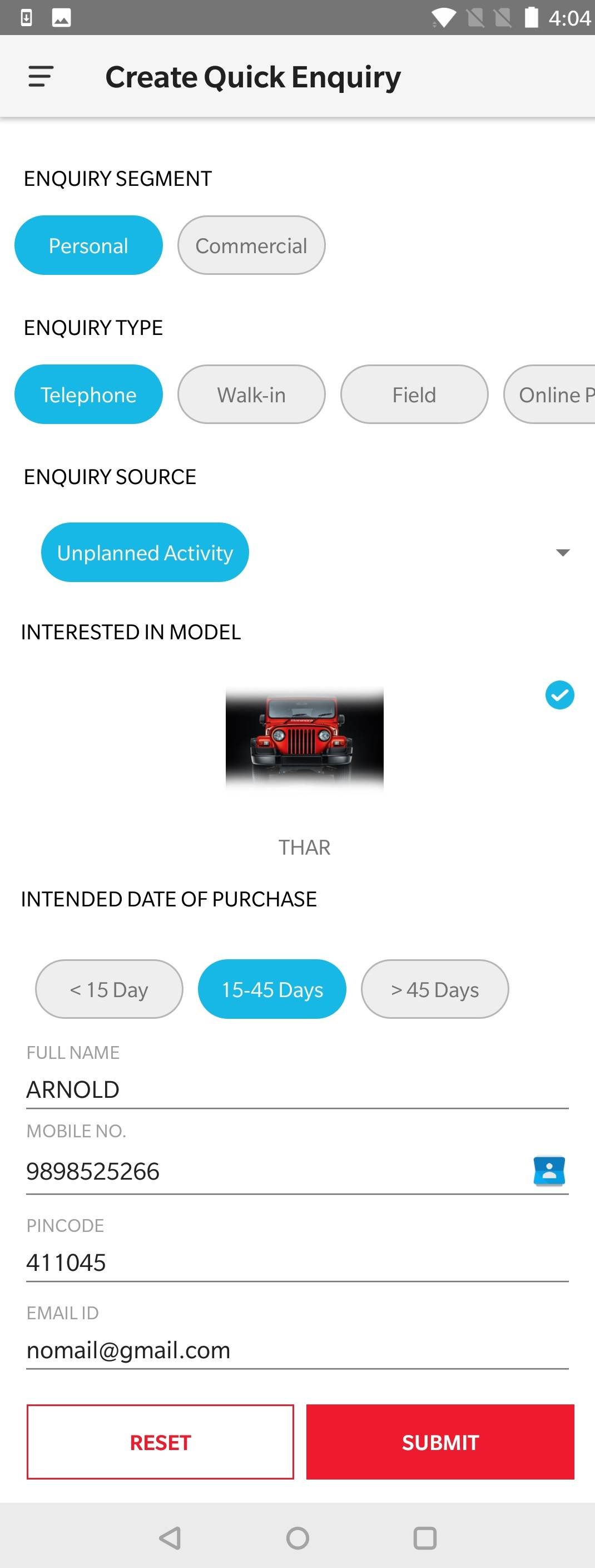Tap the battery icon in status bar
Image resolution: width=595 pixels, height=1568 pixels.
531,18
